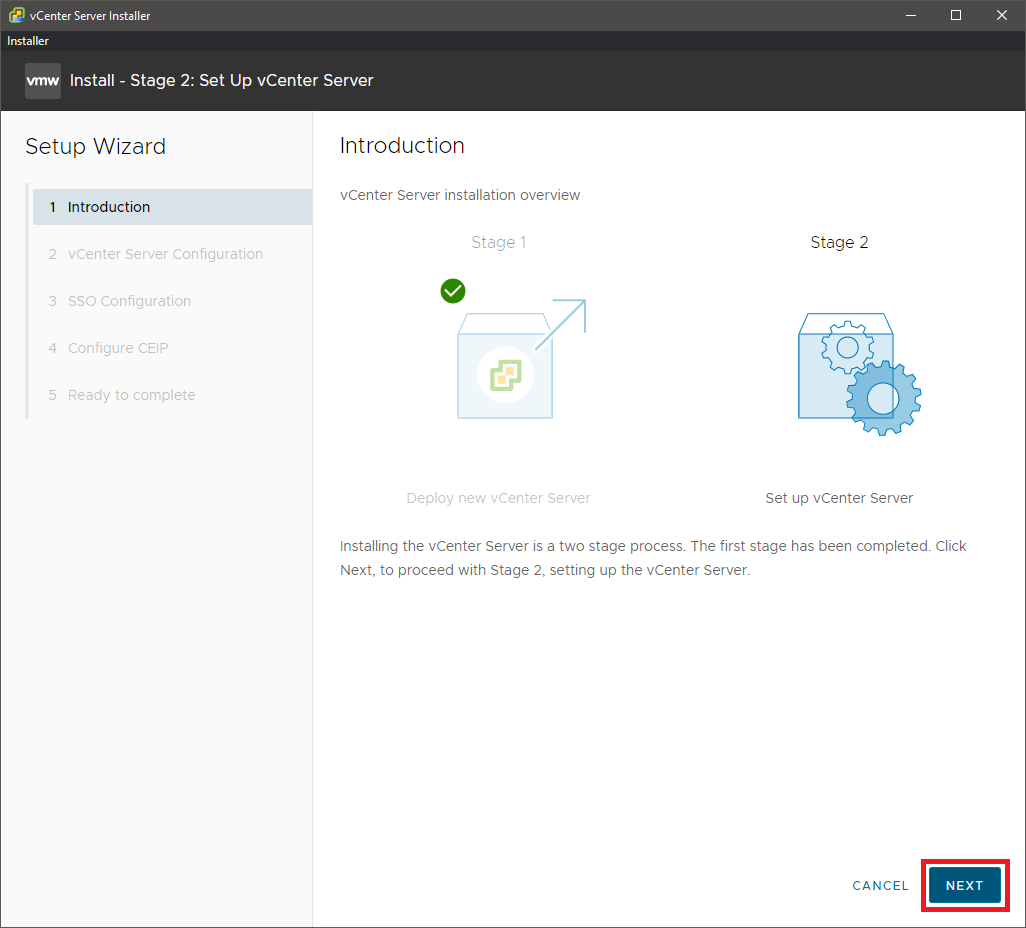Close the vCenter Server Installer window
This screenshot has height=928, width=1026.
point(1002,15)
